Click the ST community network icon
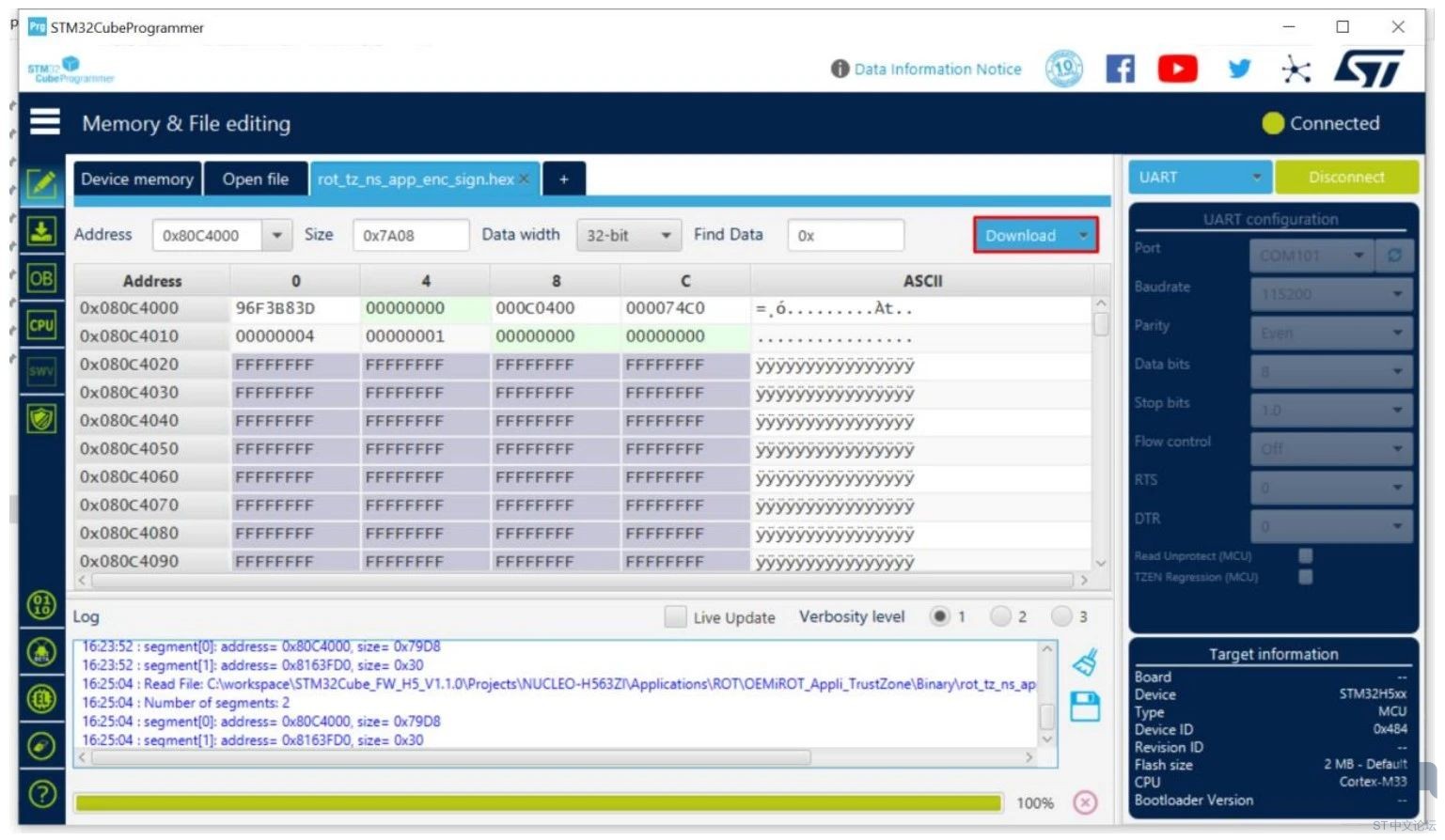Screen dimensions: 1445x840 [1296, 69]
